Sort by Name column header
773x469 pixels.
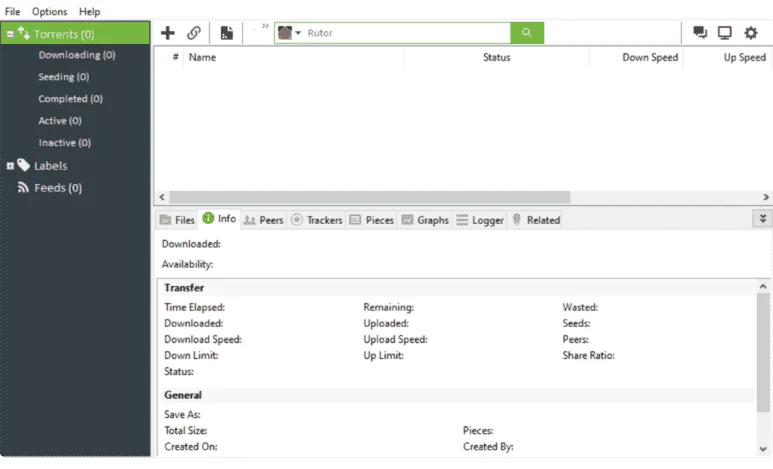click(x=202, y=57)
